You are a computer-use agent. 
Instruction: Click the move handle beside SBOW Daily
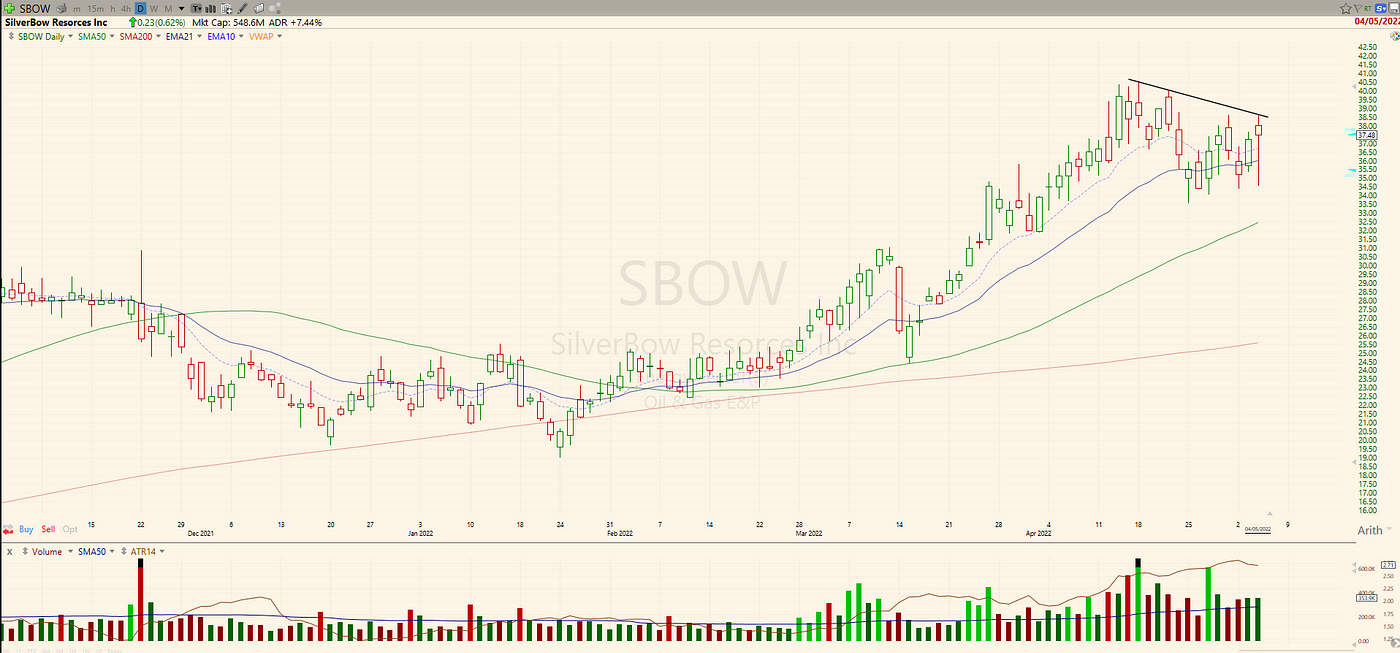(x=11, y=36)
